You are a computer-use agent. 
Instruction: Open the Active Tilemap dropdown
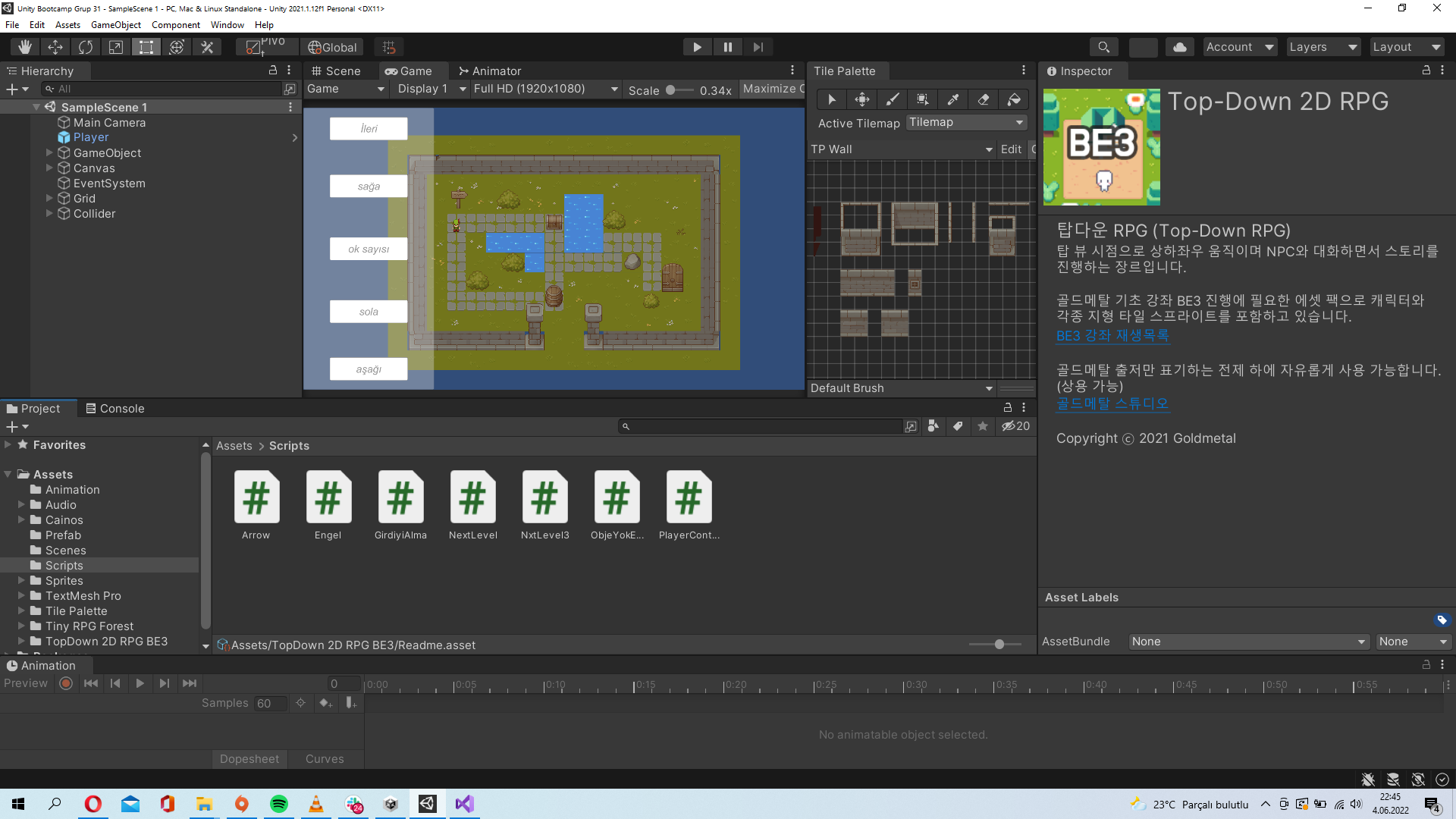pyautogui.click(x=966, y=122)
